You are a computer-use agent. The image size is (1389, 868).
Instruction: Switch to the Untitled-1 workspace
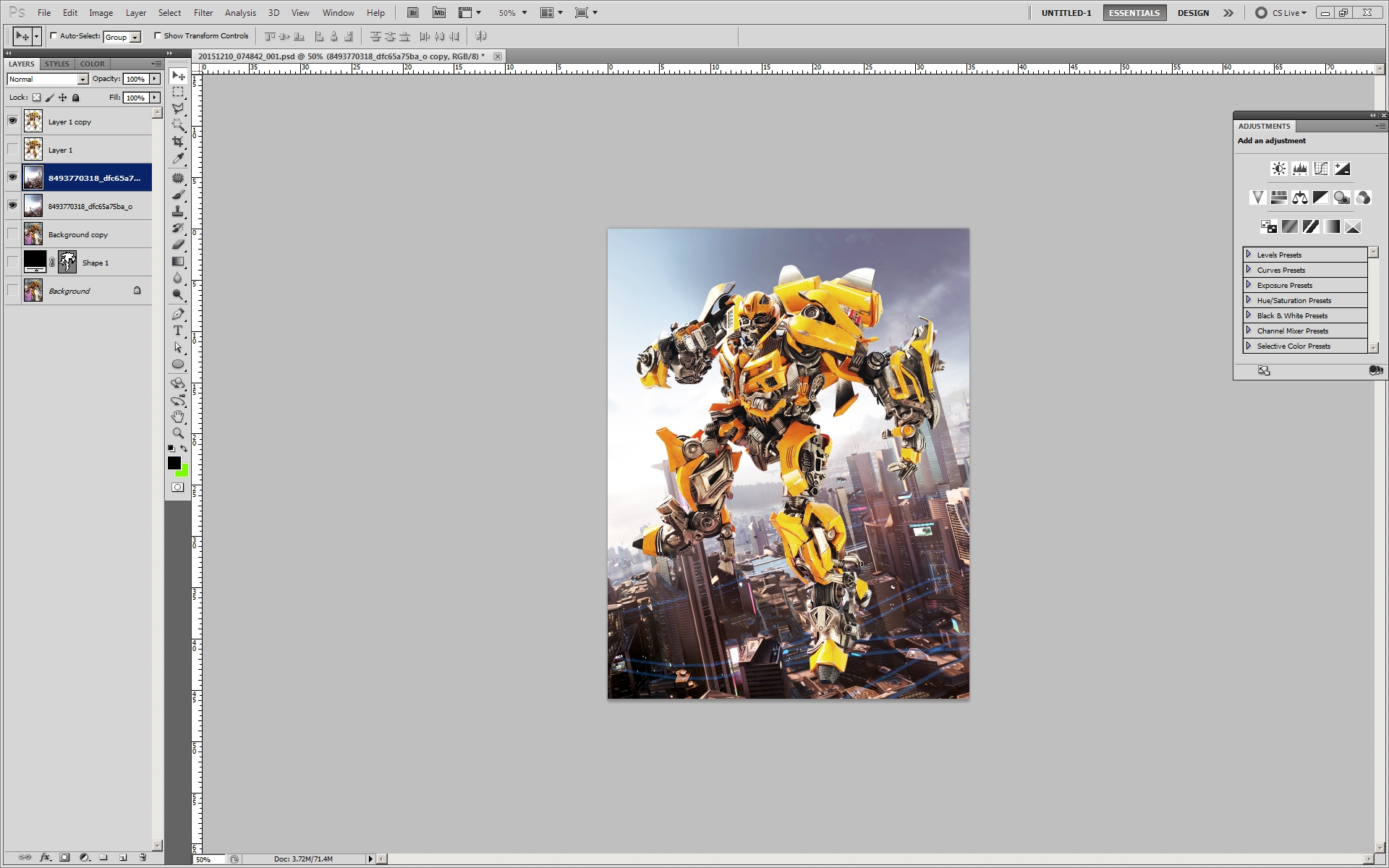pyautogui.click(x=1066, y=13)
